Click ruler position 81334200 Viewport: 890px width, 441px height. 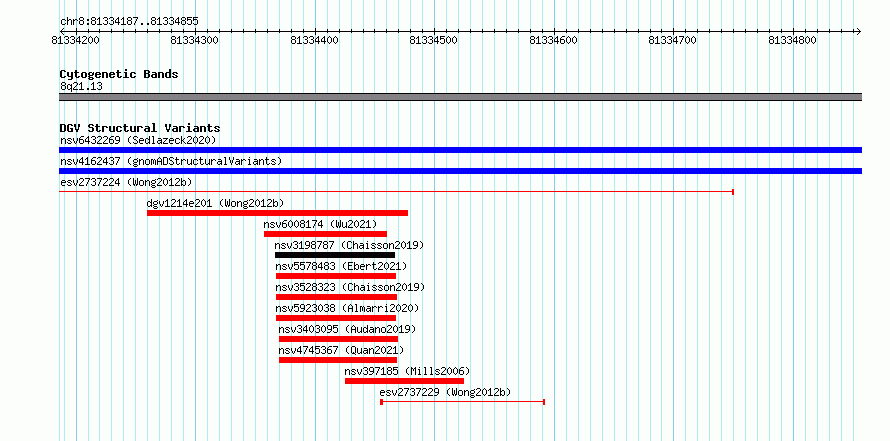(x=75, y=40)
